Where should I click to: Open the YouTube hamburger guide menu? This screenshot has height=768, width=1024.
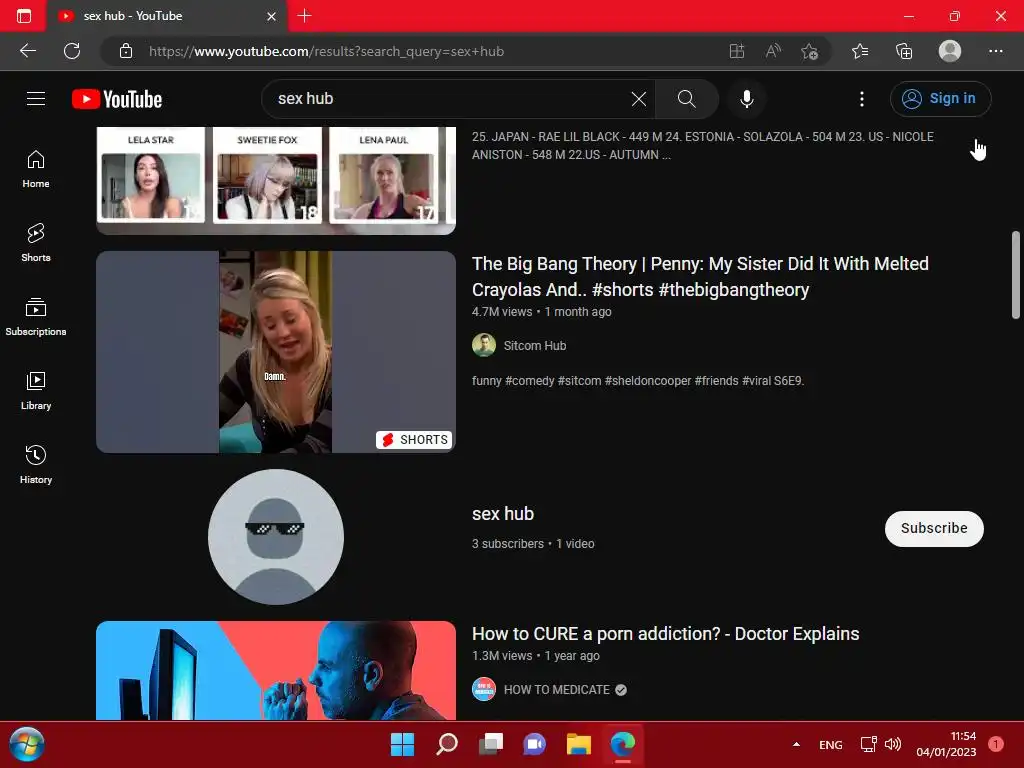pyautogui.click(x=36, y=99)
